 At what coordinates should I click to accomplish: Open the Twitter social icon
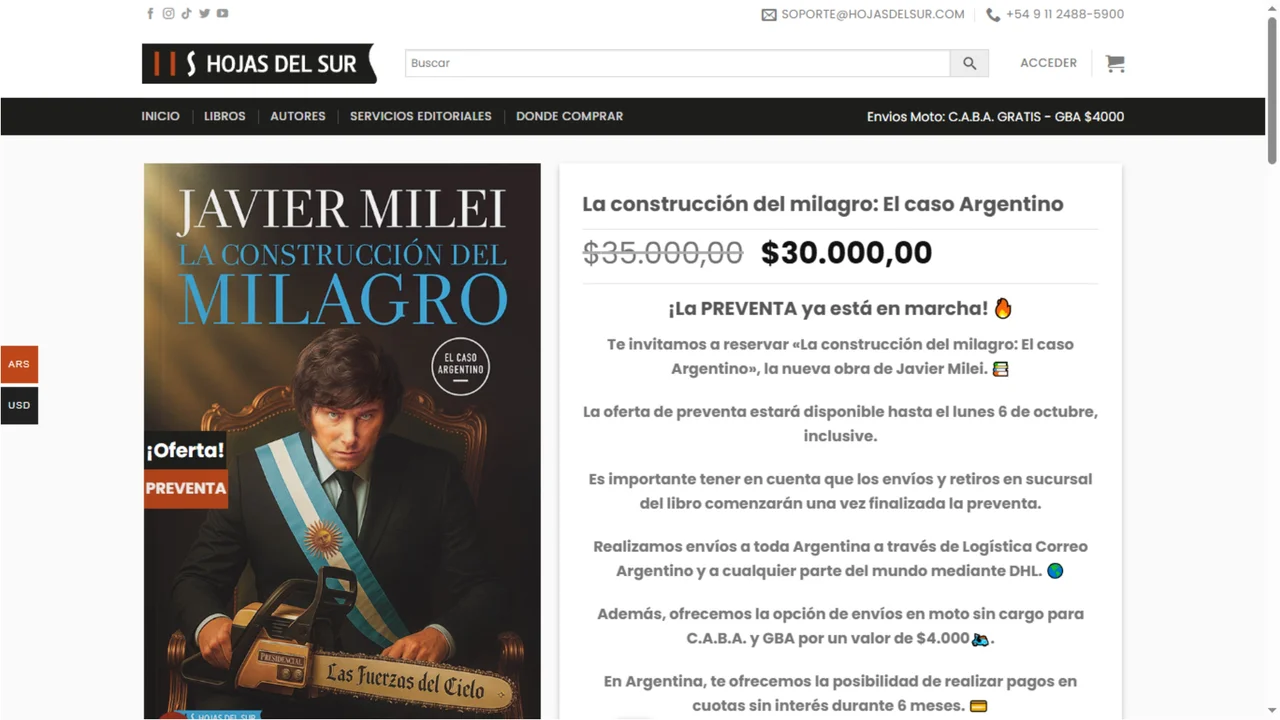pos(204,14)
